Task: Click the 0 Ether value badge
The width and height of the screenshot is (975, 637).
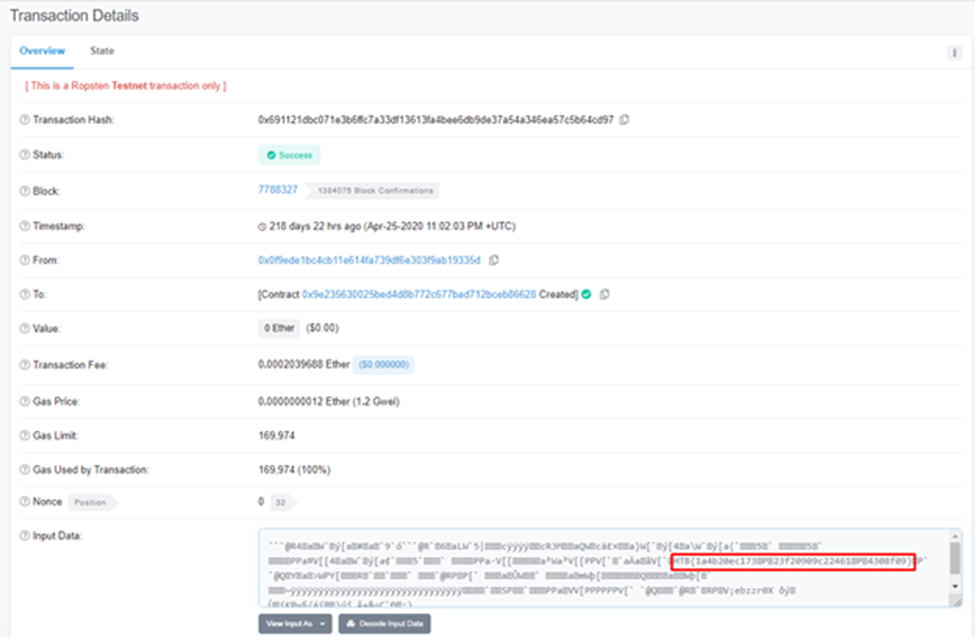Action: 279,328
